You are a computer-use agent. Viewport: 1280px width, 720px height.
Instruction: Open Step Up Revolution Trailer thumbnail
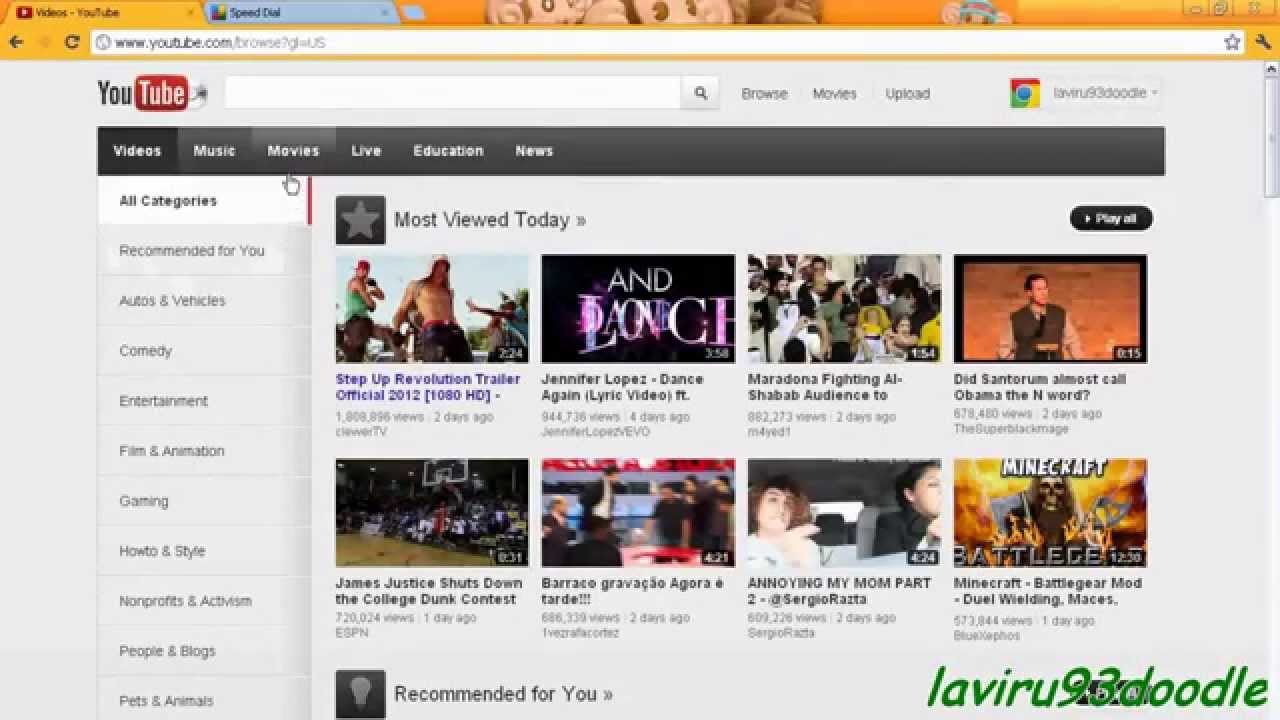click(432, 308)
